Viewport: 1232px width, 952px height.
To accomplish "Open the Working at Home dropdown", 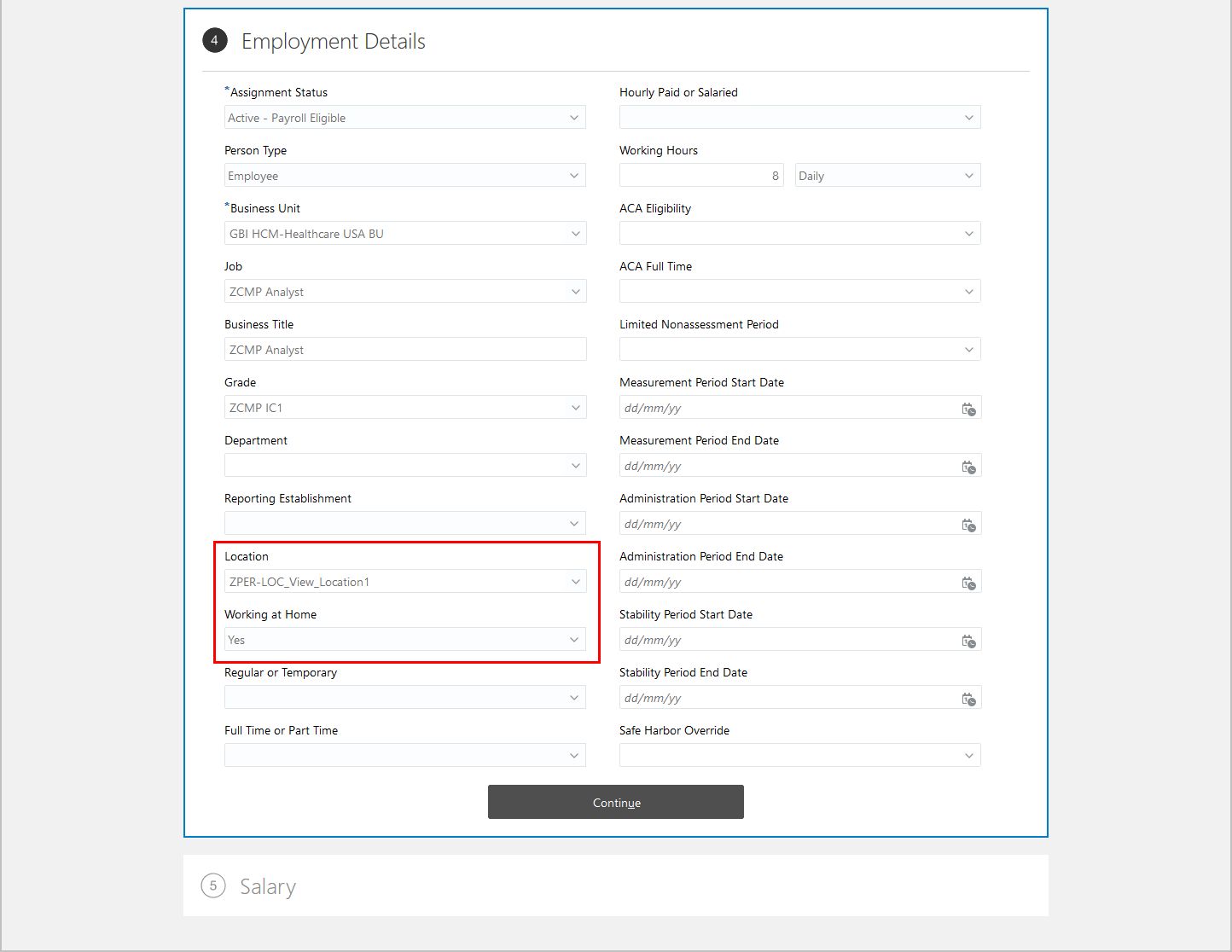I will click(574, 640).
